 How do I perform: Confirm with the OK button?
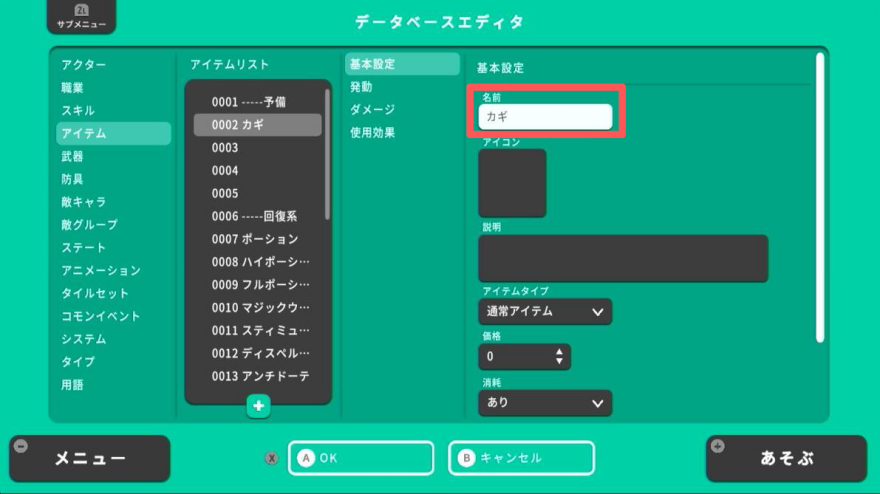(361, 458)
